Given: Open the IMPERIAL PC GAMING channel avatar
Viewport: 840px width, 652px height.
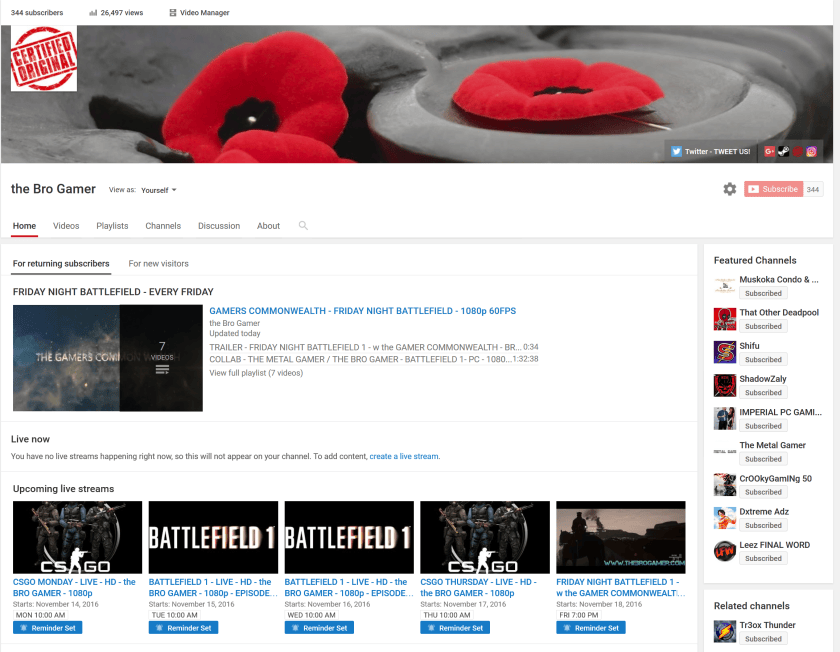Looking at the screenshot, I should [x=725, y=419].
